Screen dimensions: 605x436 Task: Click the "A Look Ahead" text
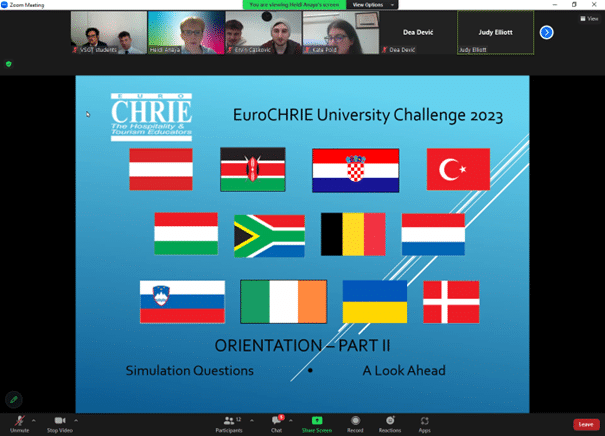pyautogui.click(x=404, y=370)
